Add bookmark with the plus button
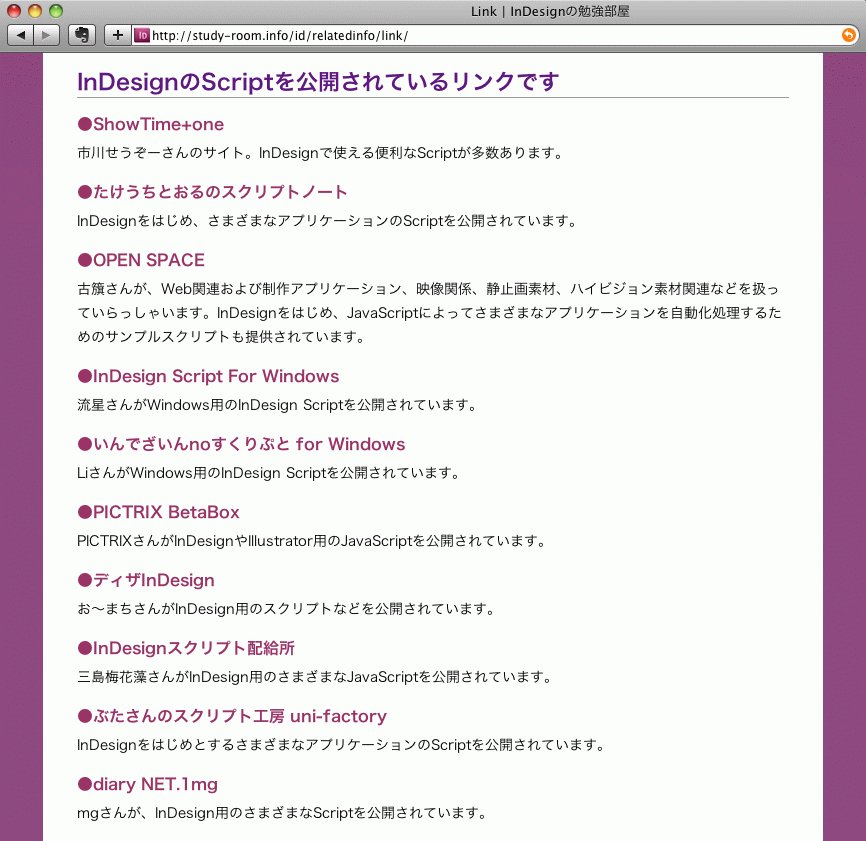866x841 pixels. tap(118, 35)
